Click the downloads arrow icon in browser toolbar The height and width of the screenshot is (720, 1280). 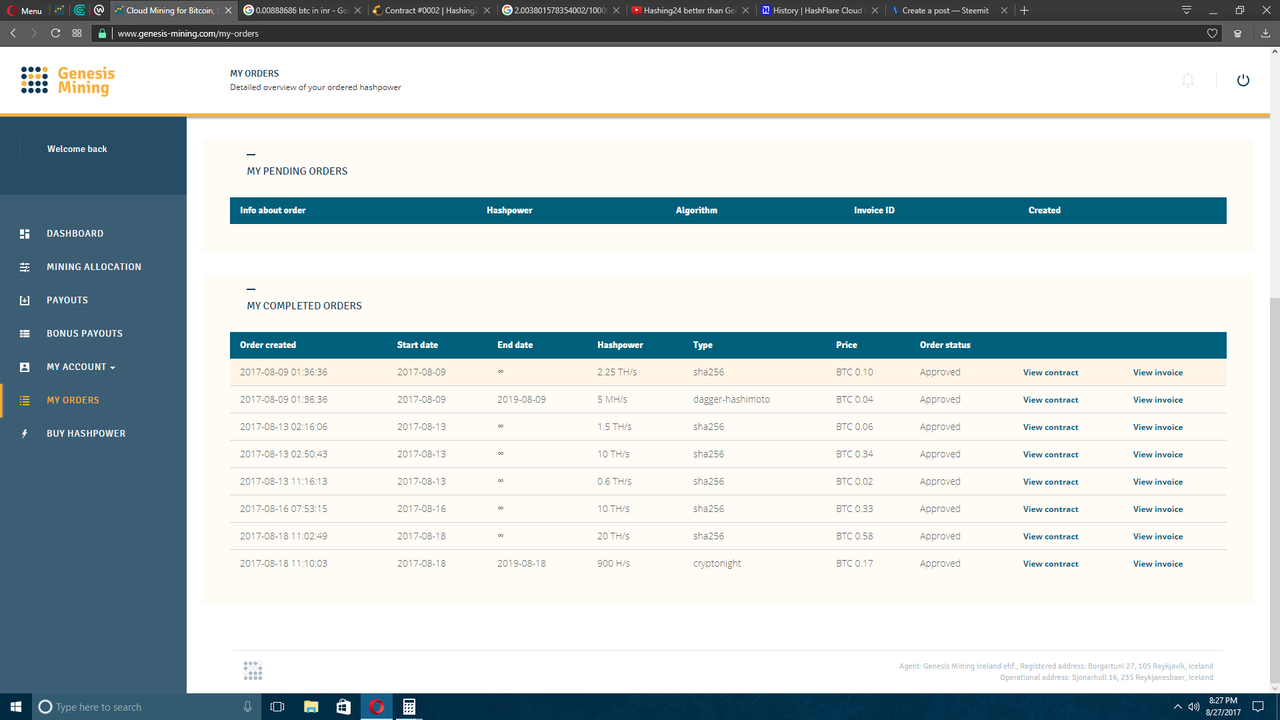click(1264, 32)
